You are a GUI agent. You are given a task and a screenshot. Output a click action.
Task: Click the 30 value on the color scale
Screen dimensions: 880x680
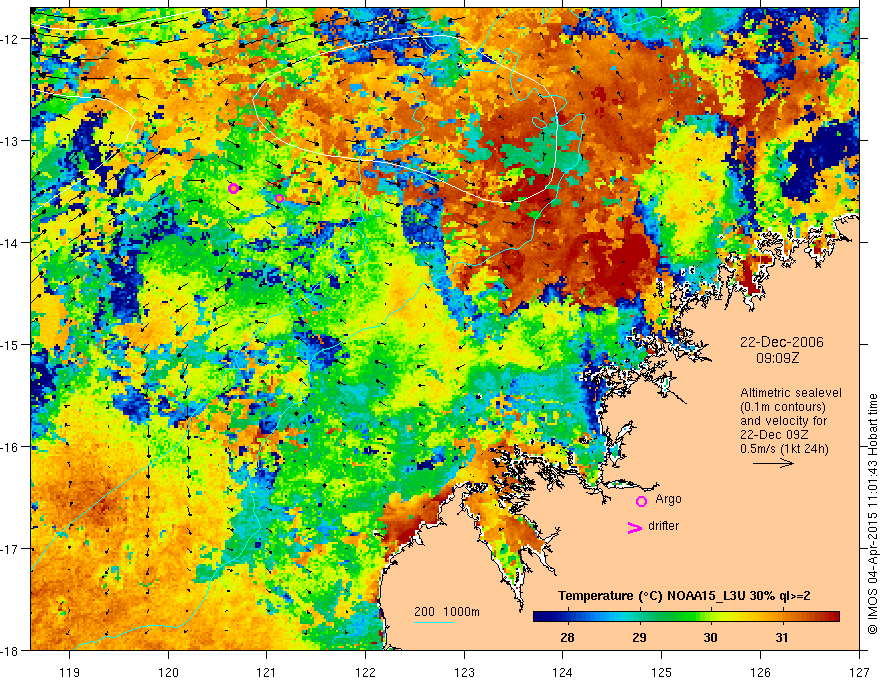711,637
